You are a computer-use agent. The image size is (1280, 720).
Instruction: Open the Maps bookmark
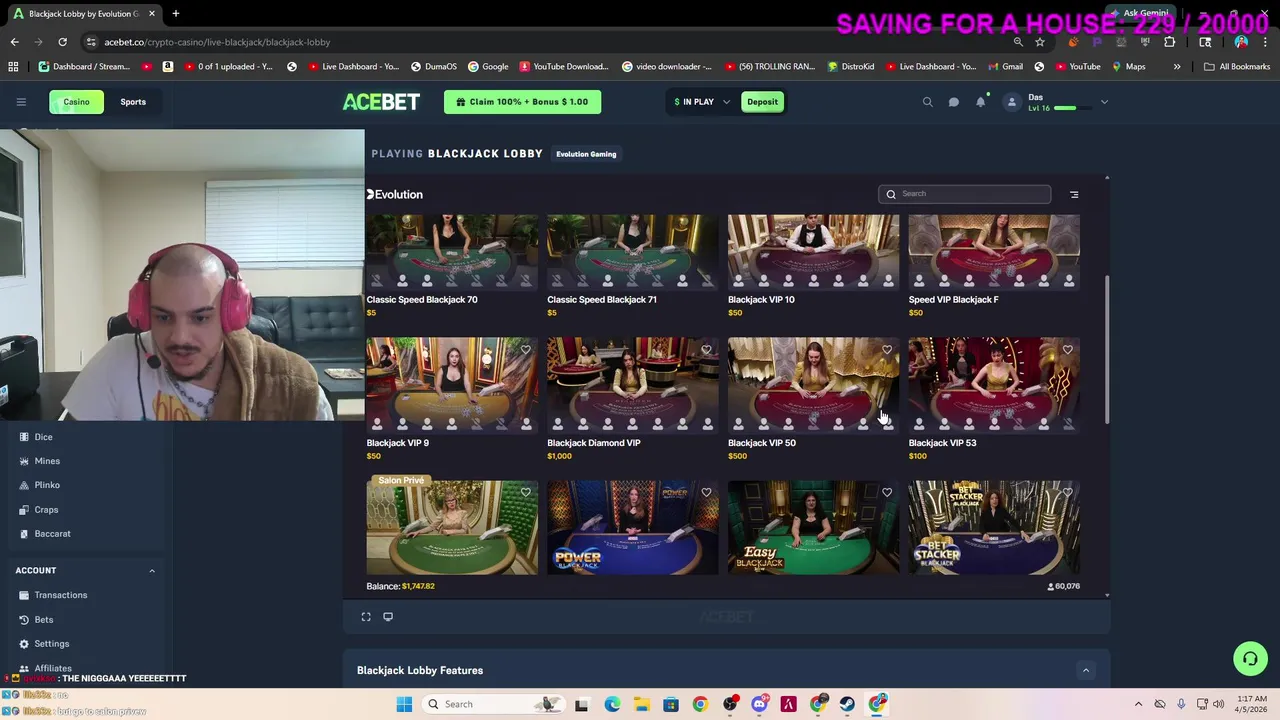tap(1127, 67)
